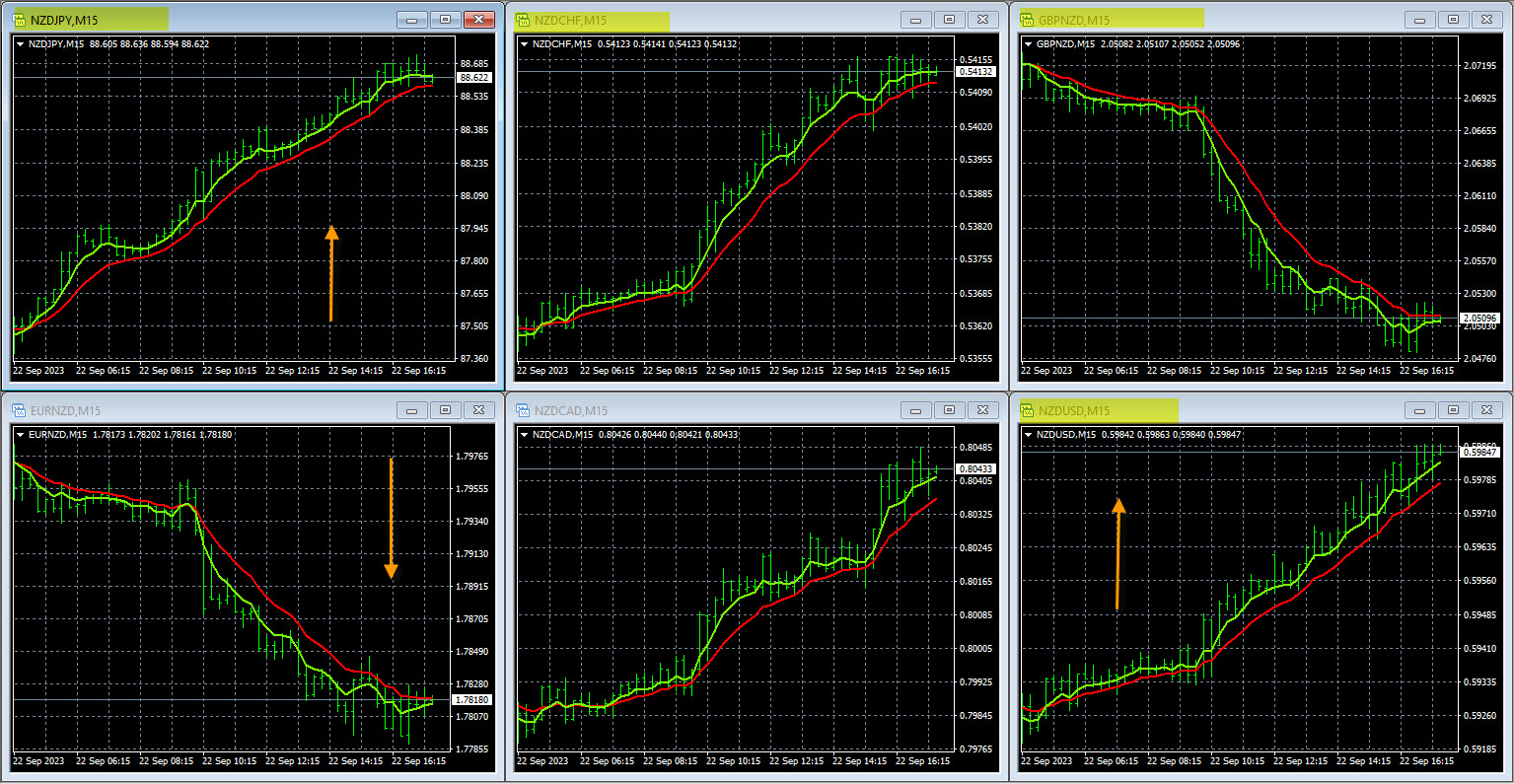Maximize the NZDCHF chart window
The height and width of the screenshot is (784, 1514).
949,20
